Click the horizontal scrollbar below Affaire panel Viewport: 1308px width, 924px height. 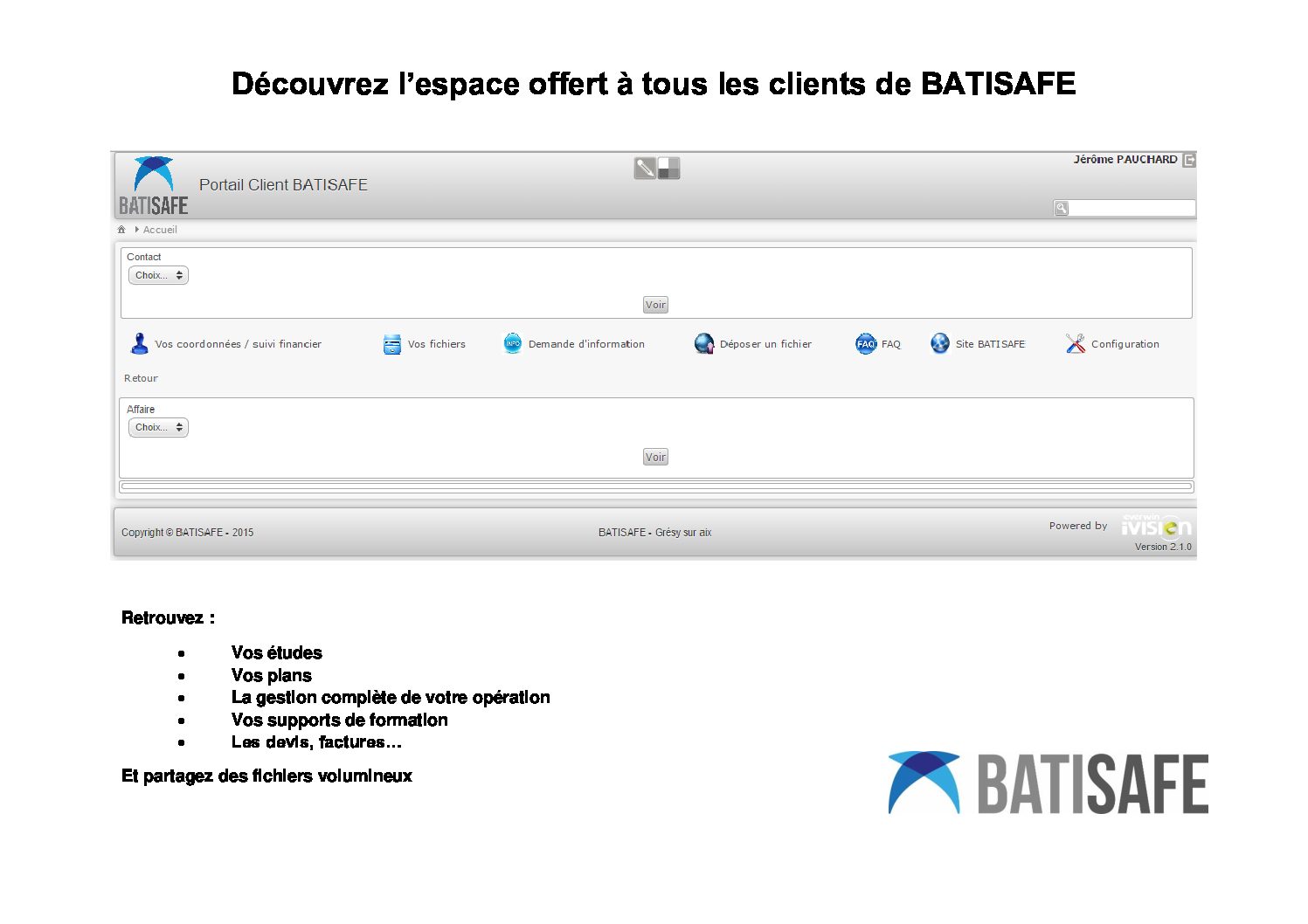coord(656,486)
